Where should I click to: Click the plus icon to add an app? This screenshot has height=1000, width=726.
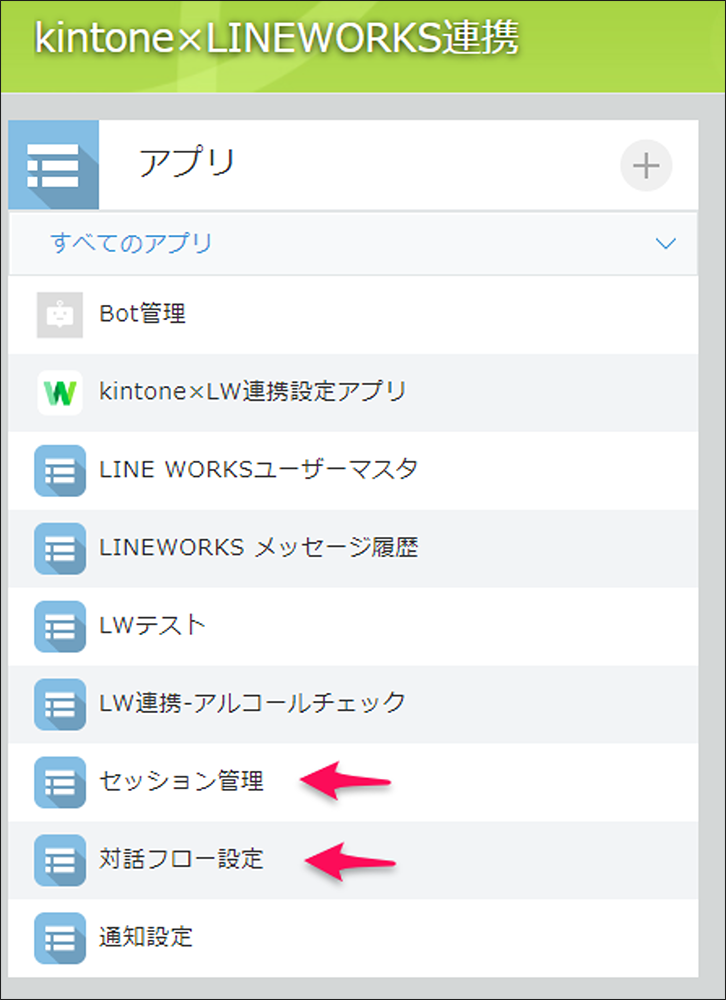pos(646,166)
